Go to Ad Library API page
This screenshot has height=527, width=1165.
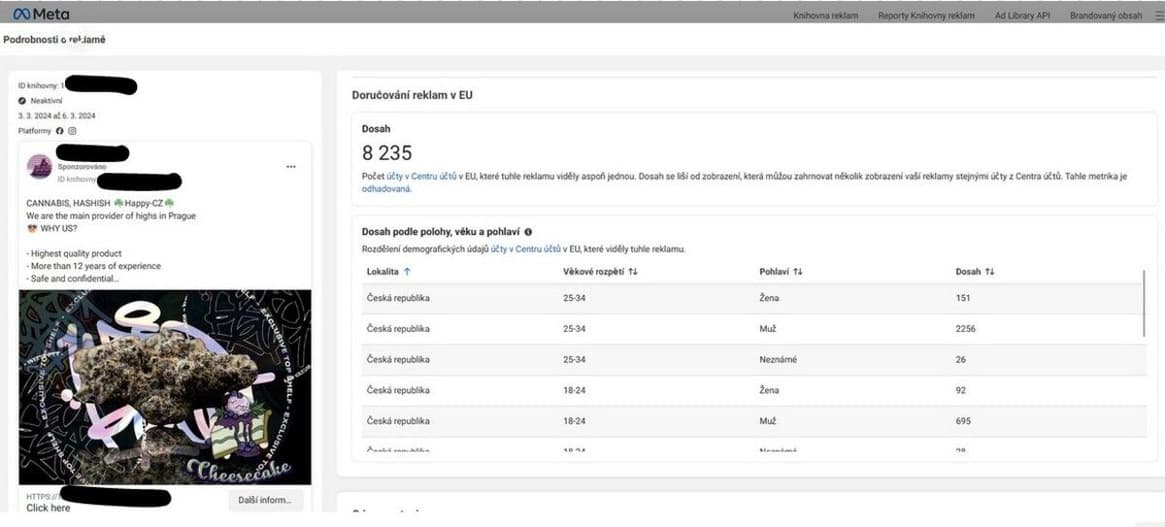point(1022,16)
